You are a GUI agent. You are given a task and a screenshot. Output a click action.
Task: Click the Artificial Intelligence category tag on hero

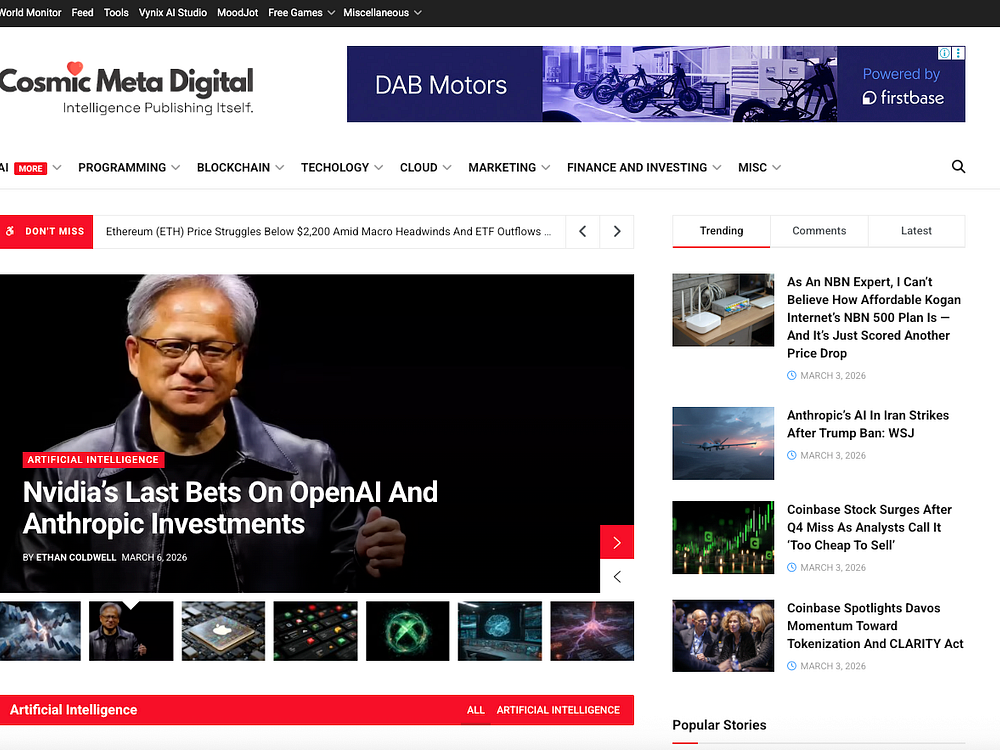coord(93,460)
